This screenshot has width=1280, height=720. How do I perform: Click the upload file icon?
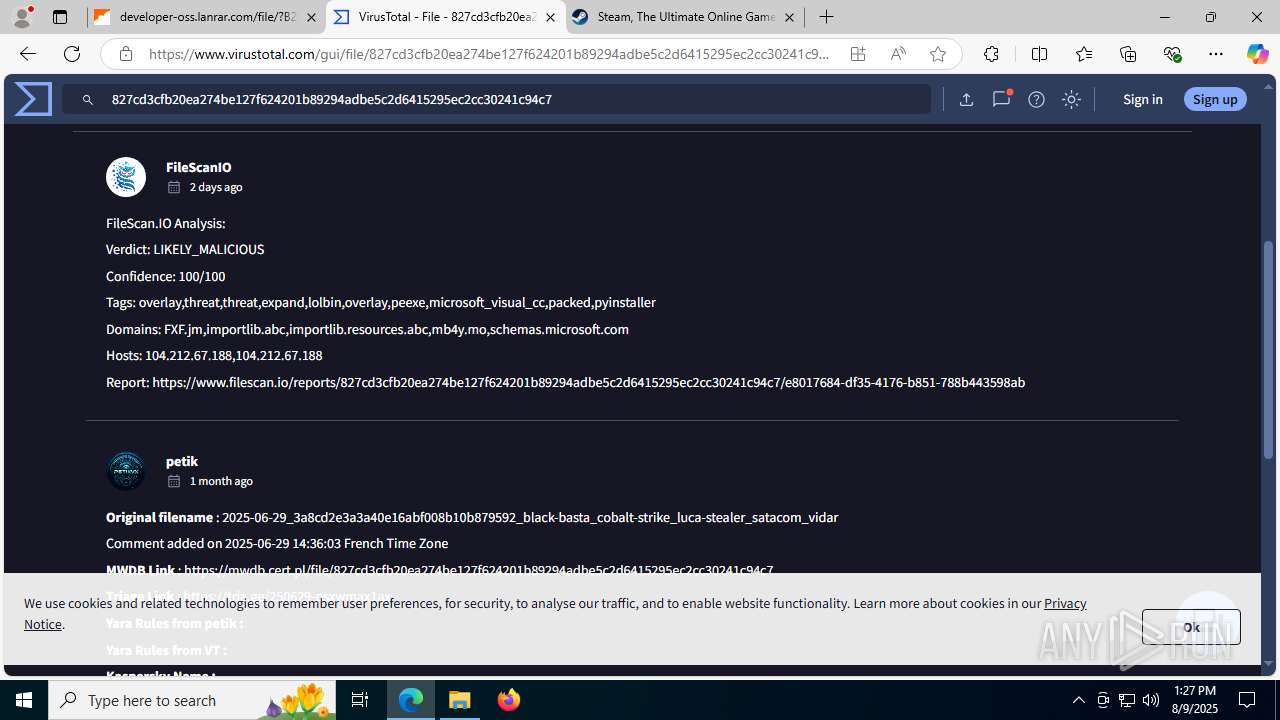(x=966, y=99)
